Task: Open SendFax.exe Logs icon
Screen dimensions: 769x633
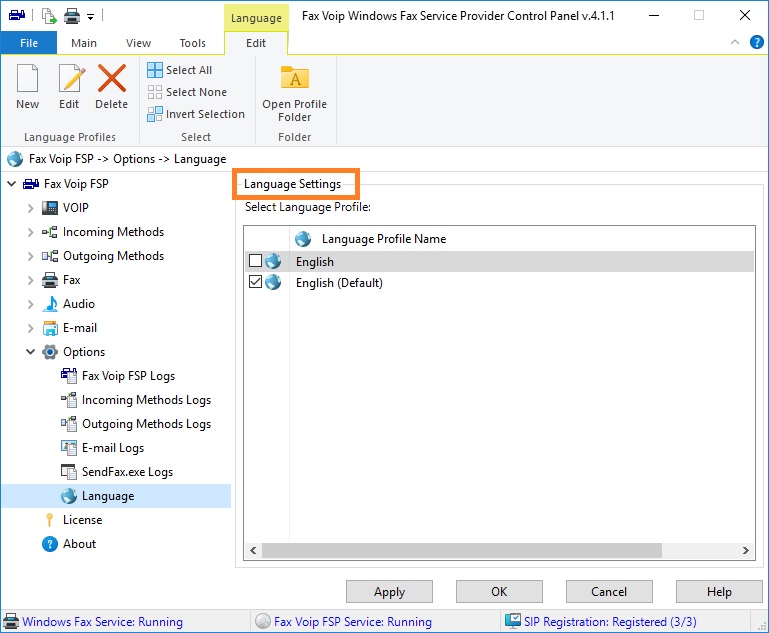Action: [x=69, y=472]
